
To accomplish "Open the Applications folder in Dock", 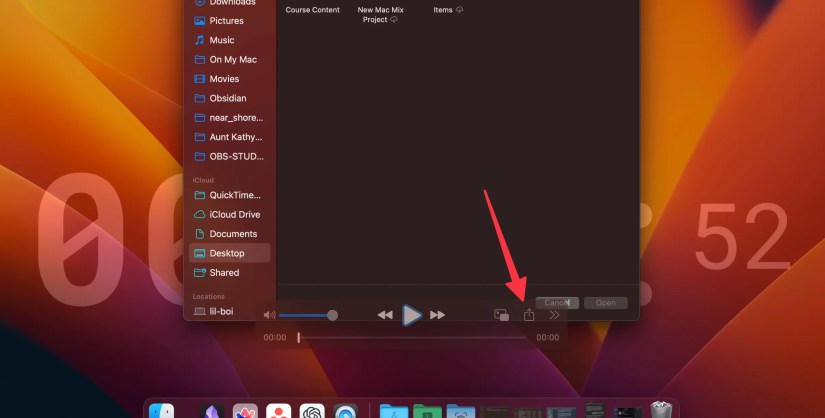I will [394, 411].
